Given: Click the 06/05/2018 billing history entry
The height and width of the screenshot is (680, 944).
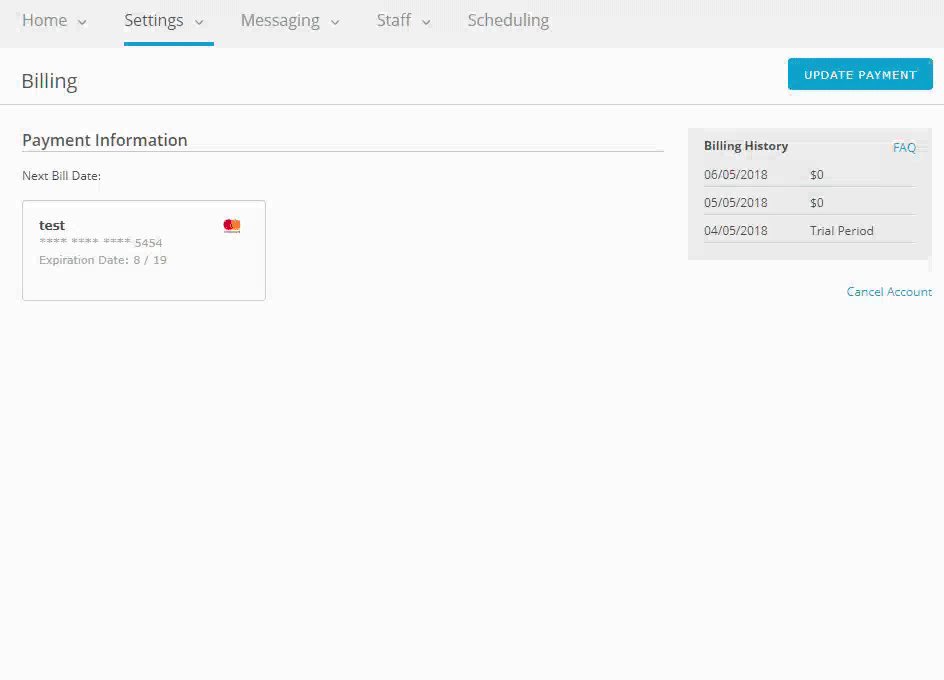Looking at the screenshot, I should click(x=736, y=175).
